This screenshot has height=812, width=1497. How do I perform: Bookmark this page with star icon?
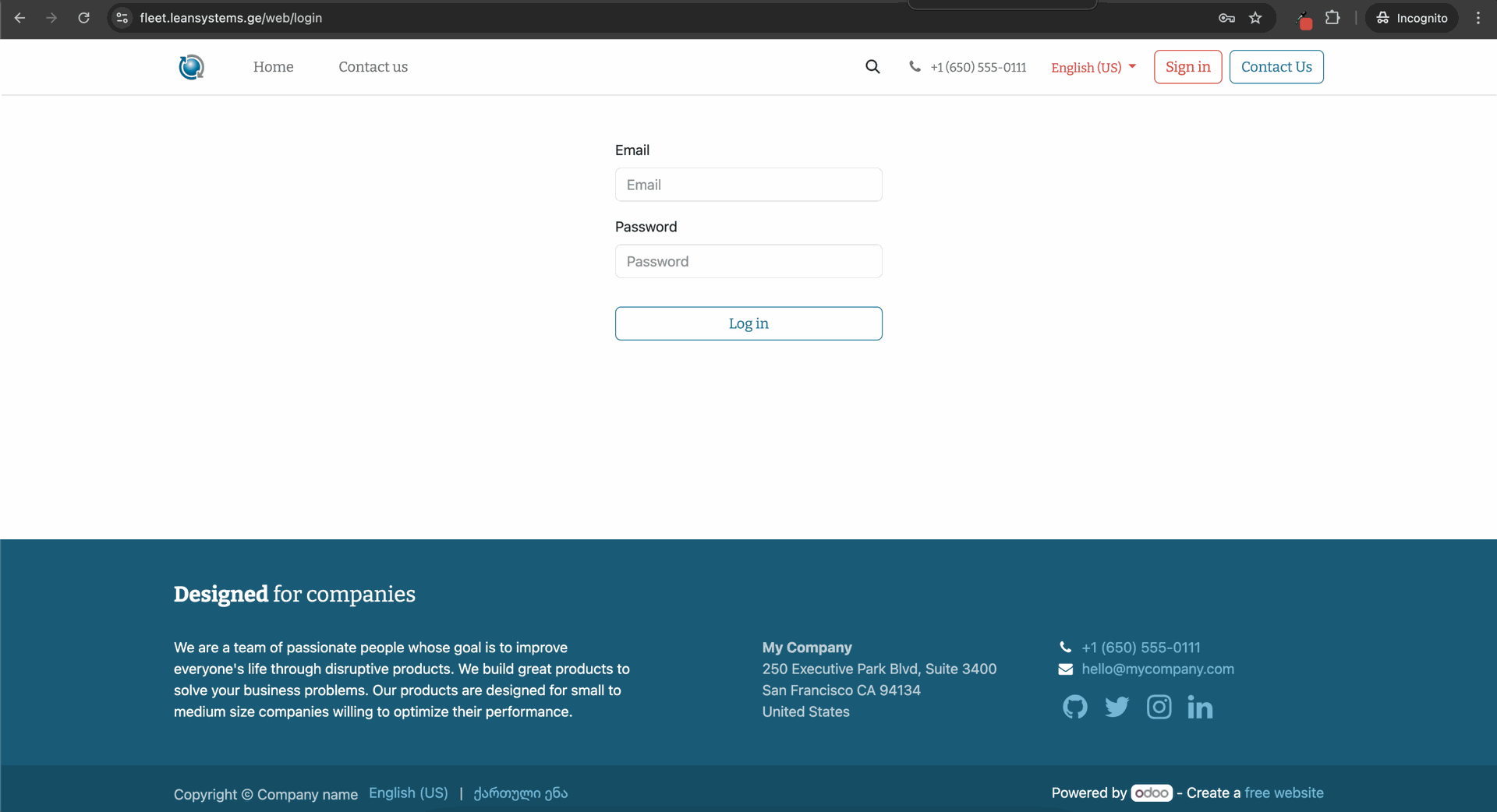[x=1255, y=18]
